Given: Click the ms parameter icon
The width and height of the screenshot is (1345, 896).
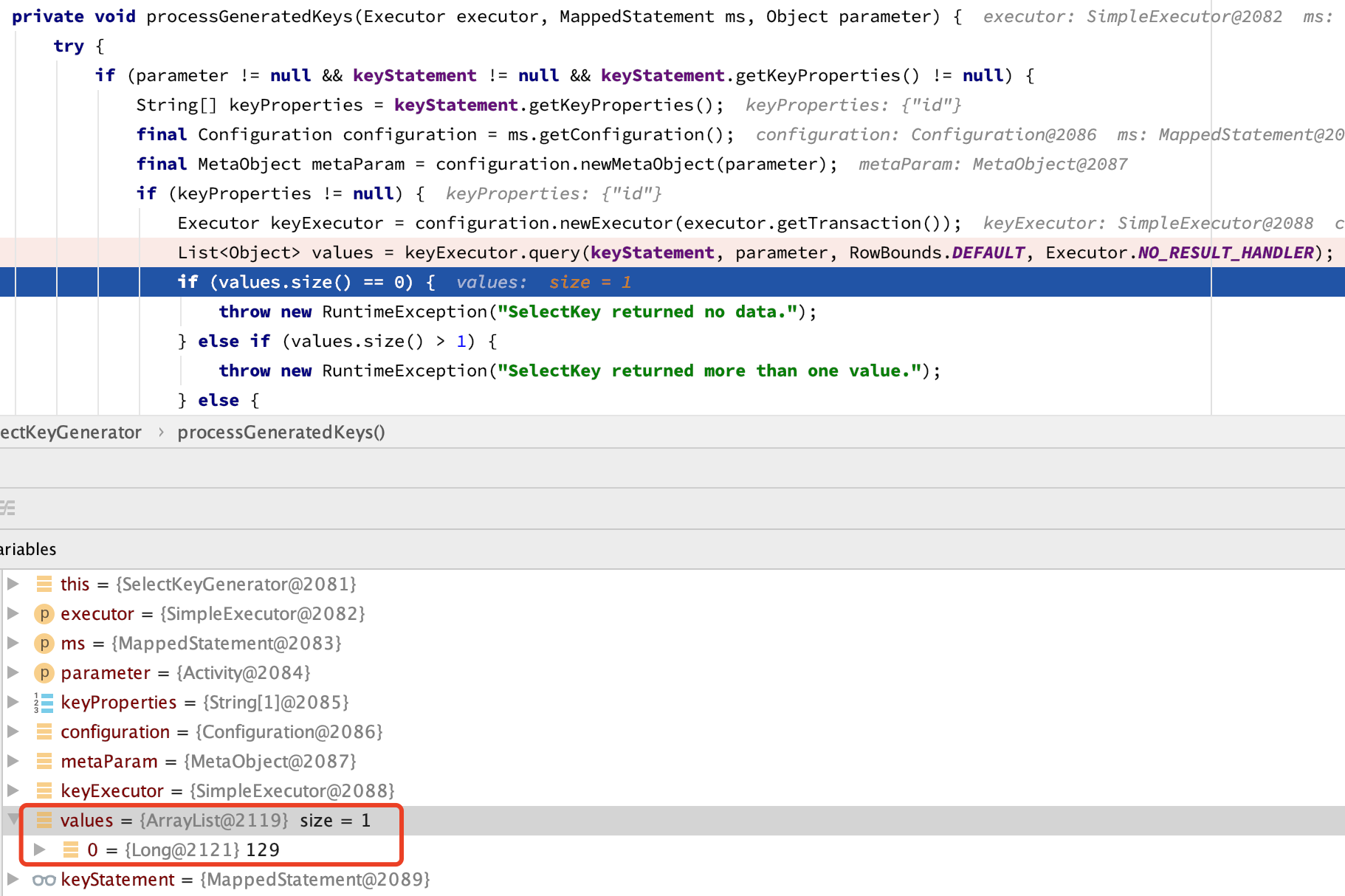Looking at the screenshot, I should click(44, 643).
